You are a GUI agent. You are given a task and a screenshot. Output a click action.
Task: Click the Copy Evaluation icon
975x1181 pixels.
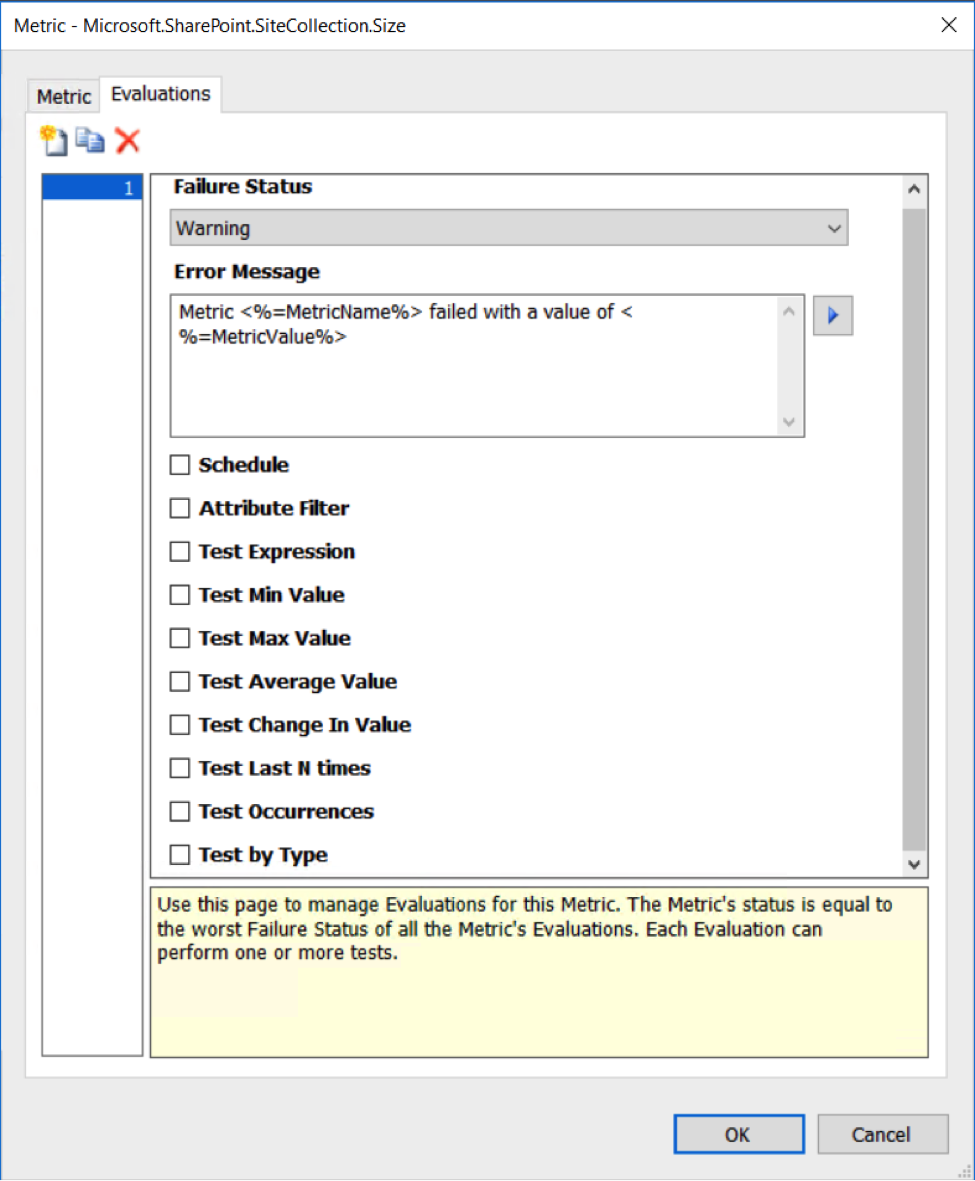point(90,140)
